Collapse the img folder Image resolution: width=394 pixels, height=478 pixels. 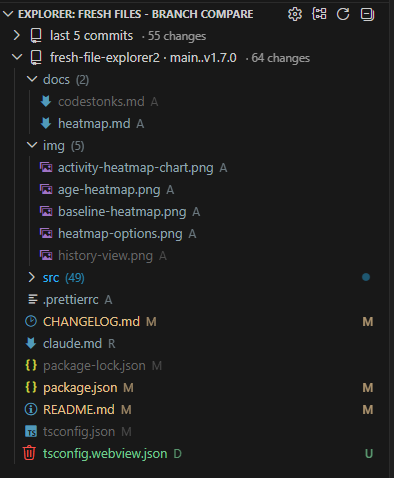pyautogui.click(x=32, y=145)
